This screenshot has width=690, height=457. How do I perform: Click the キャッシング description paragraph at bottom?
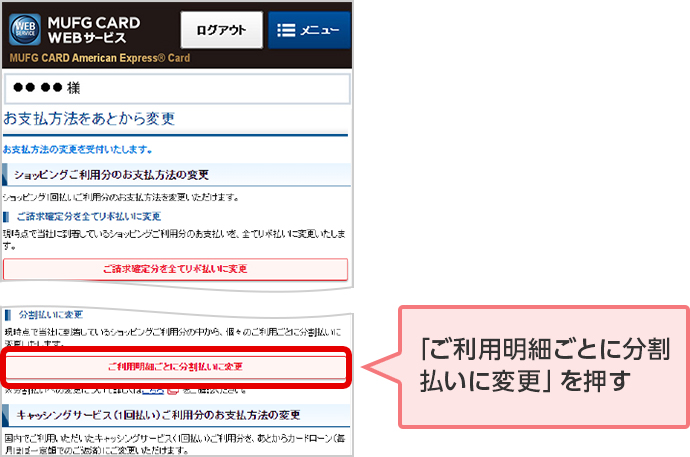(x=175, y=443)
